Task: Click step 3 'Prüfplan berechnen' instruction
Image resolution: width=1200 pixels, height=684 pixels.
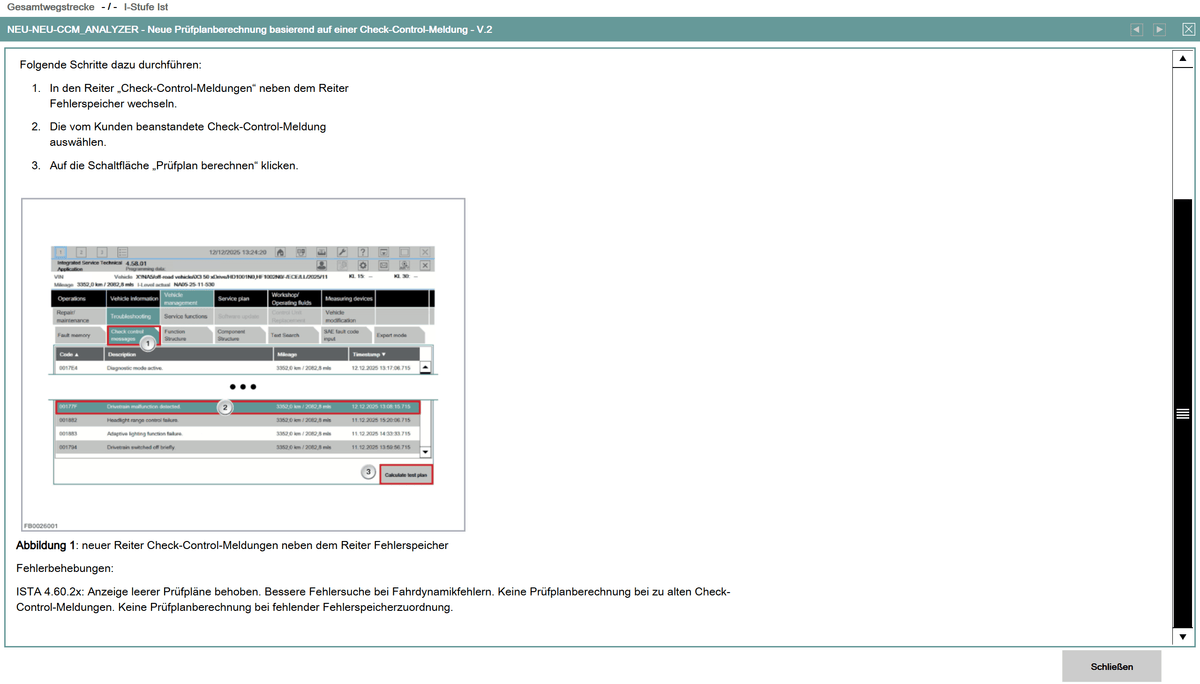Action: (173, 165)
